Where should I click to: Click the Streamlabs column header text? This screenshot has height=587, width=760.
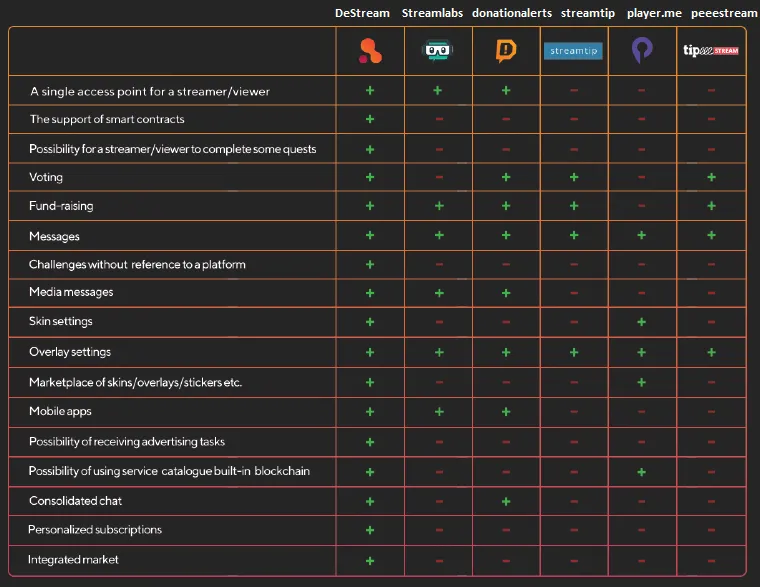click(x=432, y=13)
